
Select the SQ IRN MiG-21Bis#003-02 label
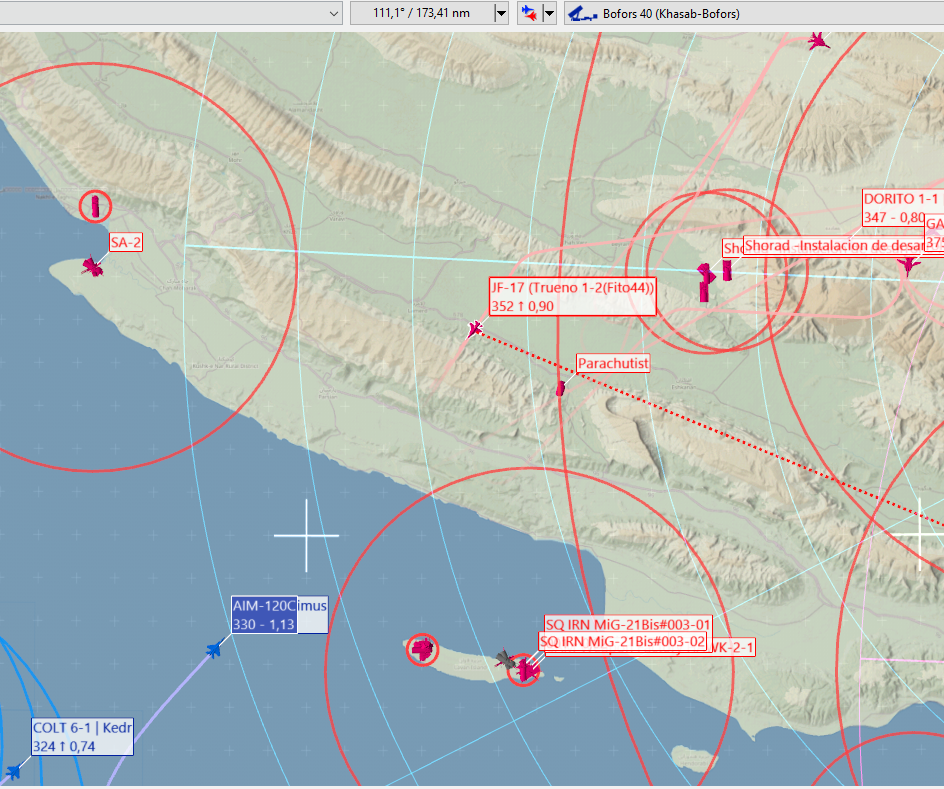(x=622, y=641)
